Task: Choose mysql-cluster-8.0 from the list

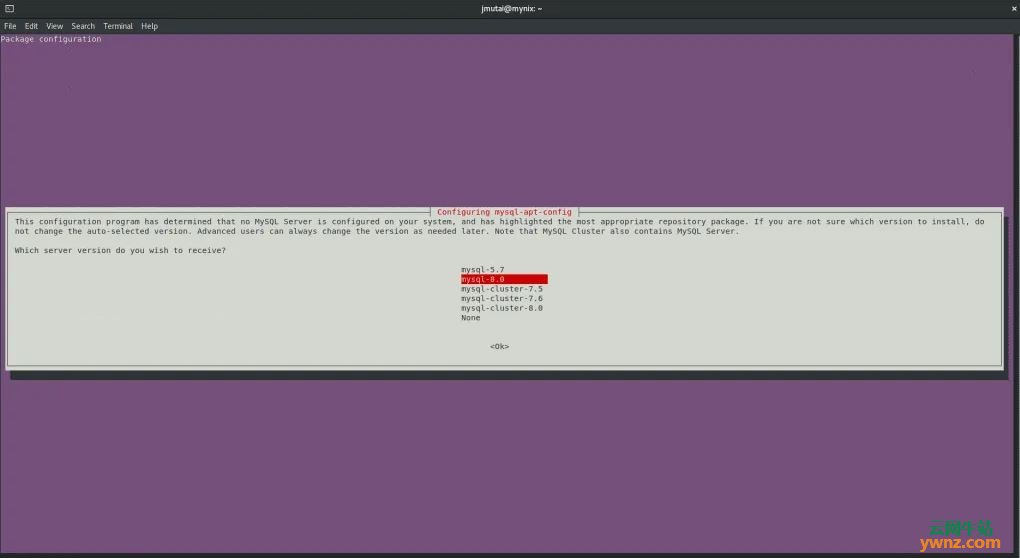Action: (x=502, y=308)
